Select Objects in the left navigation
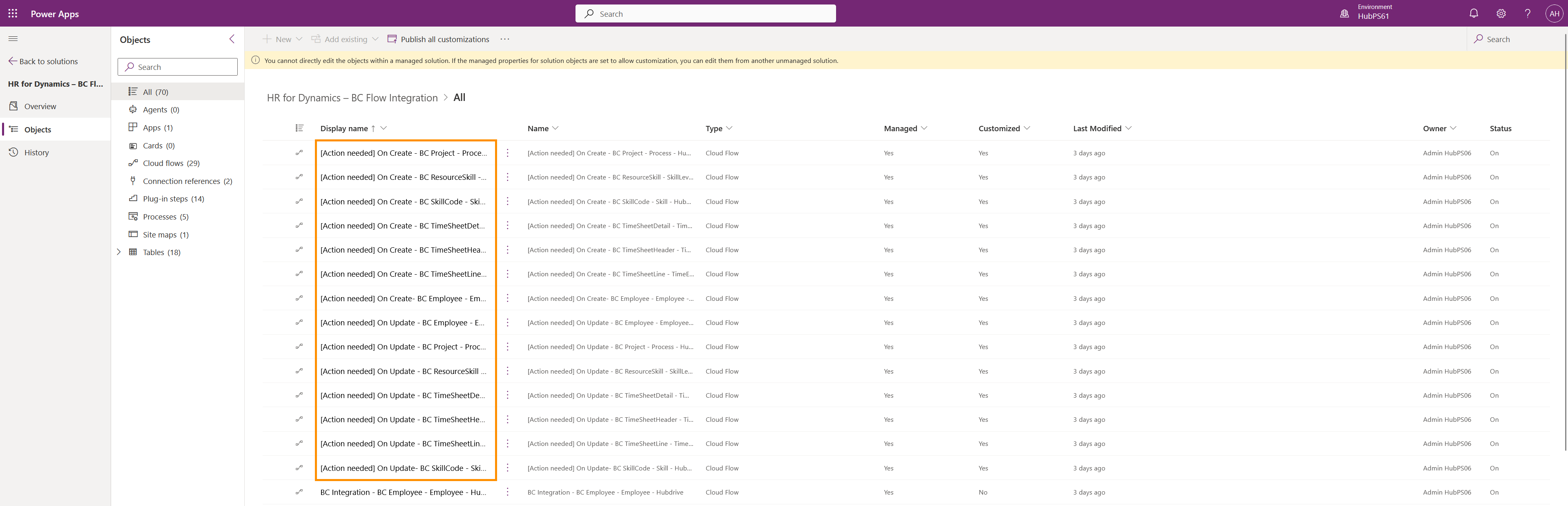Viewport: 1568px width, 506px height. [x=56, y=129]
